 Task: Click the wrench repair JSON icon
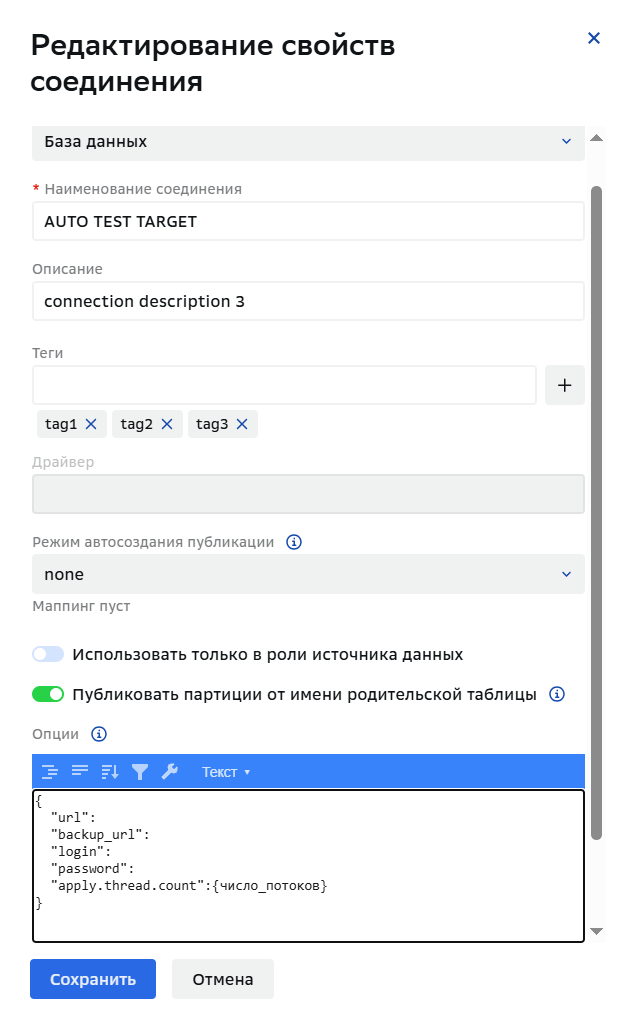coord(170,772)
